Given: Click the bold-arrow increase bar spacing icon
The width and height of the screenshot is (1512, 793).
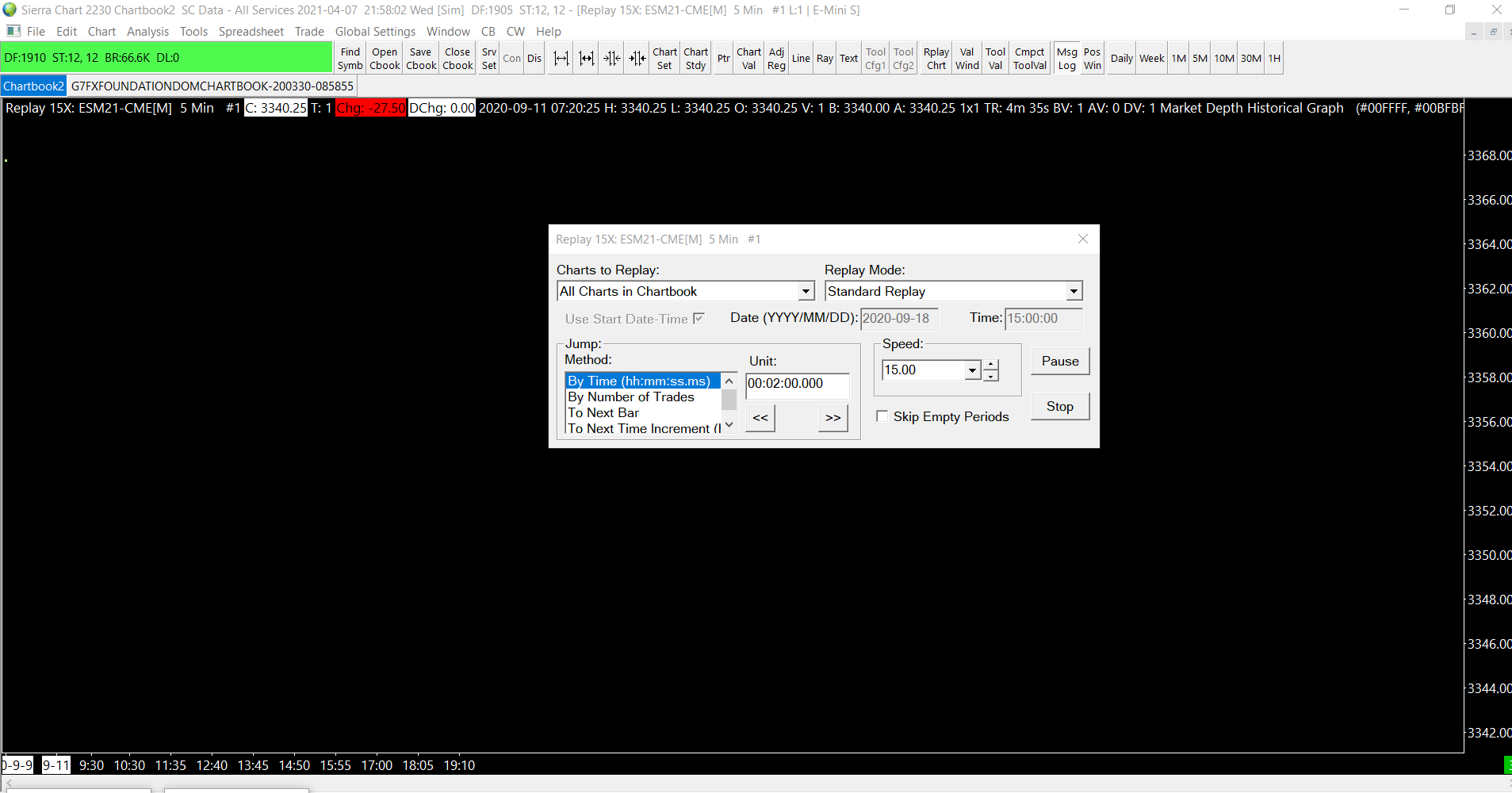Looking at the screenshot, I should [x=587, y=59].
